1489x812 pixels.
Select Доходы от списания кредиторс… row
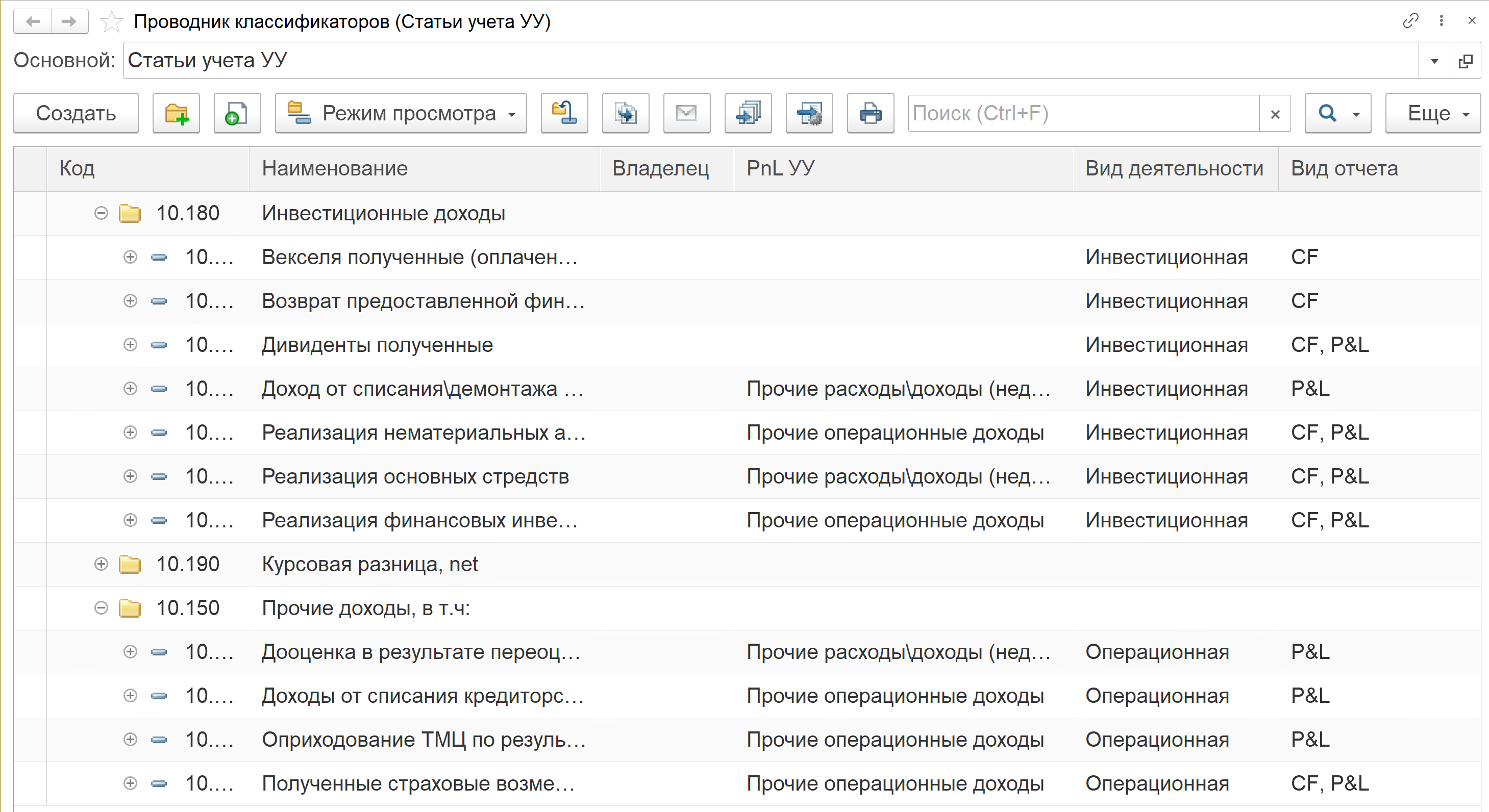coord(748,696)
